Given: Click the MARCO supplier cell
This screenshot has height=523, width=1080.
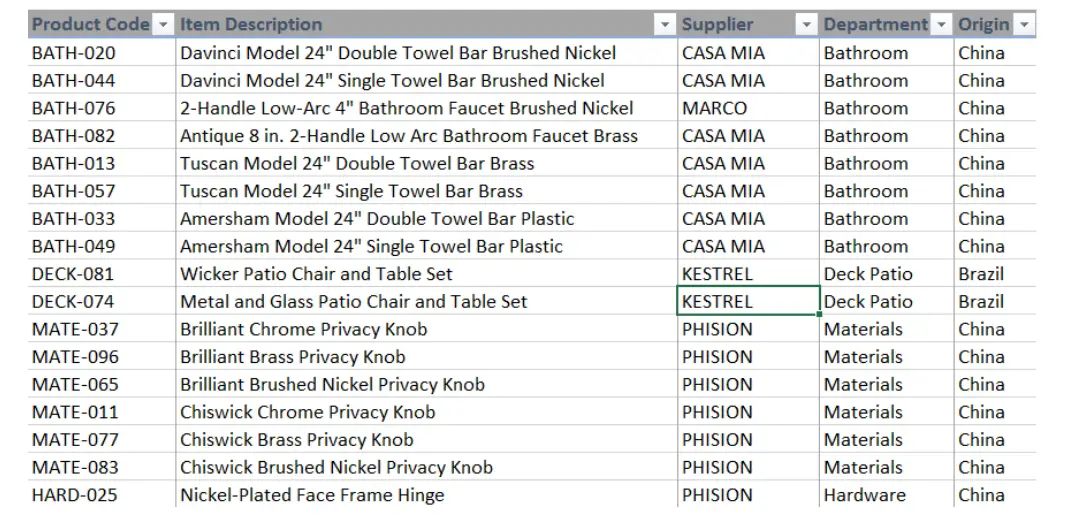Looking at the screenshot, I should click(x=749, y=108).
